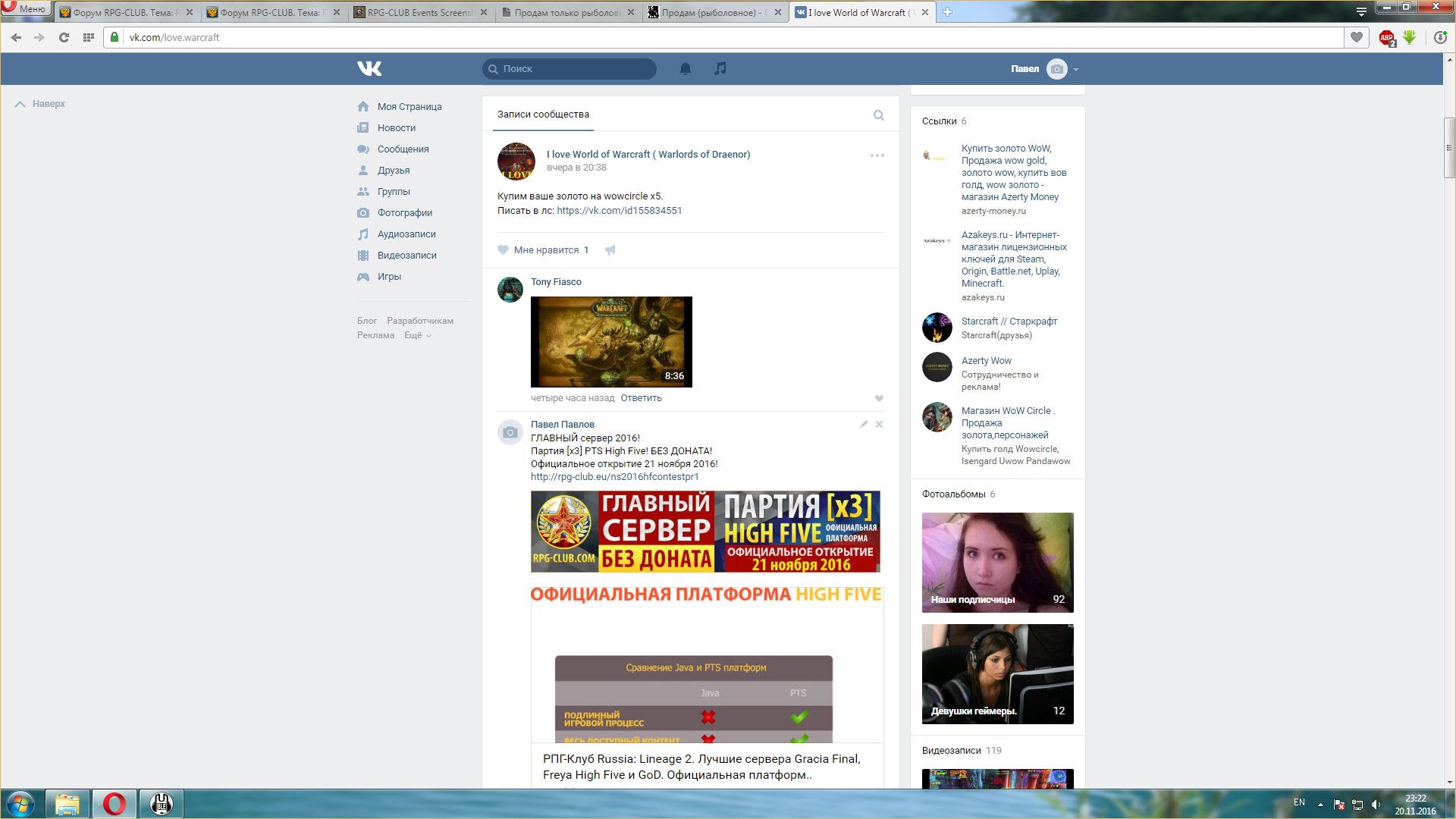This screenshot has height=819, width=1456.
Task: Switch to the Форум RPG-CLUB first tab
Action: click(x=121, y=12)
